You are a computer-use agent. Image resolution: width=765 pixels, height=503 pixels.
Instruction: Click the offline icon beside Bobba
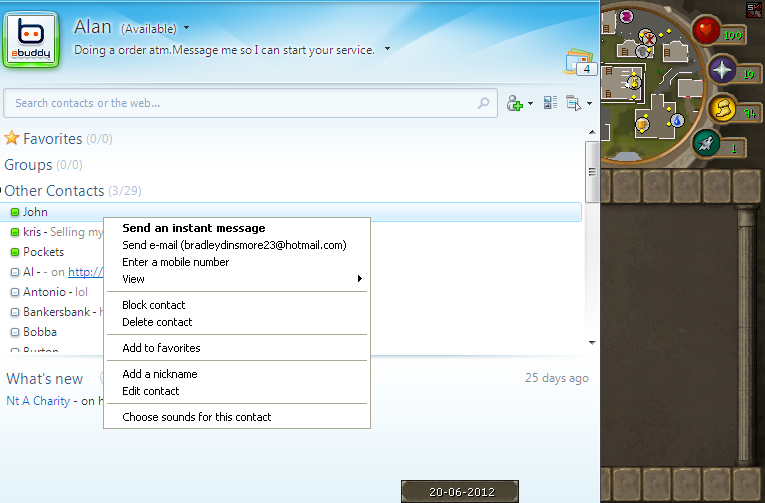pyautogui.click(x=15, y=332)
